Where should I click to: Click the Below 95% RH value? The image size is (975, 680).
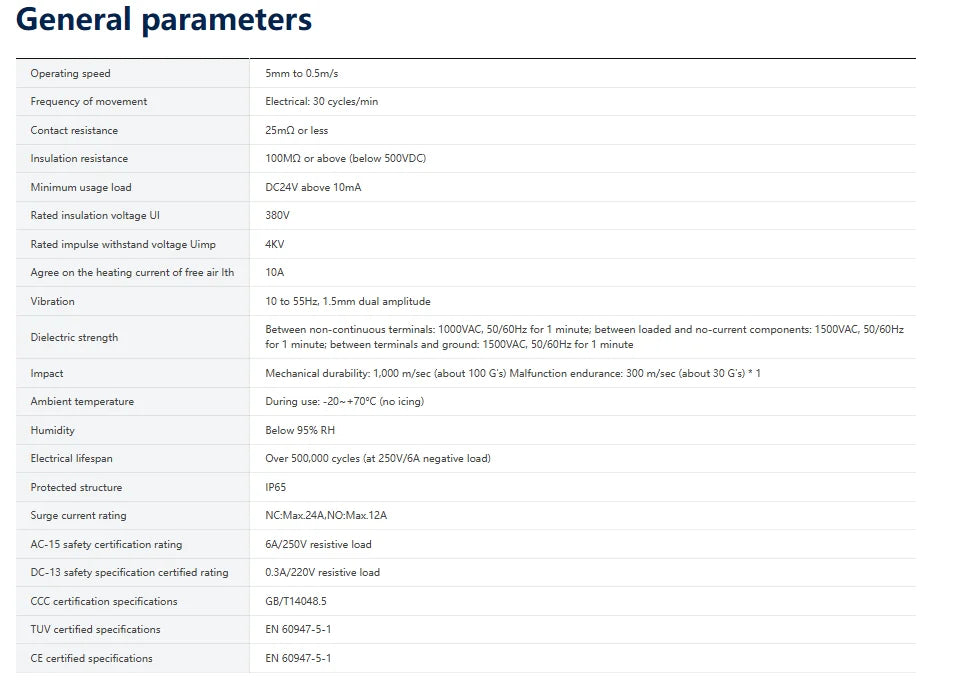(300, 430)
